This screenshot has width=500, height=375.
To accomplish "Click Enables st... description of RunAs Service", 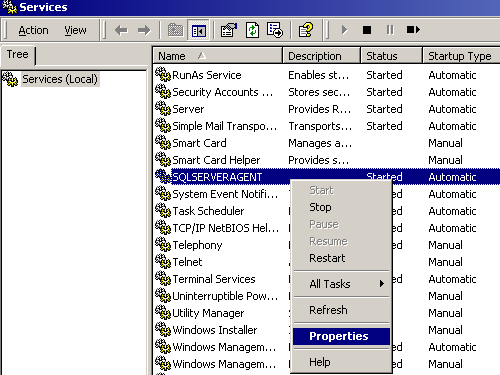I will pyautogui.click(x=319, y=75).
